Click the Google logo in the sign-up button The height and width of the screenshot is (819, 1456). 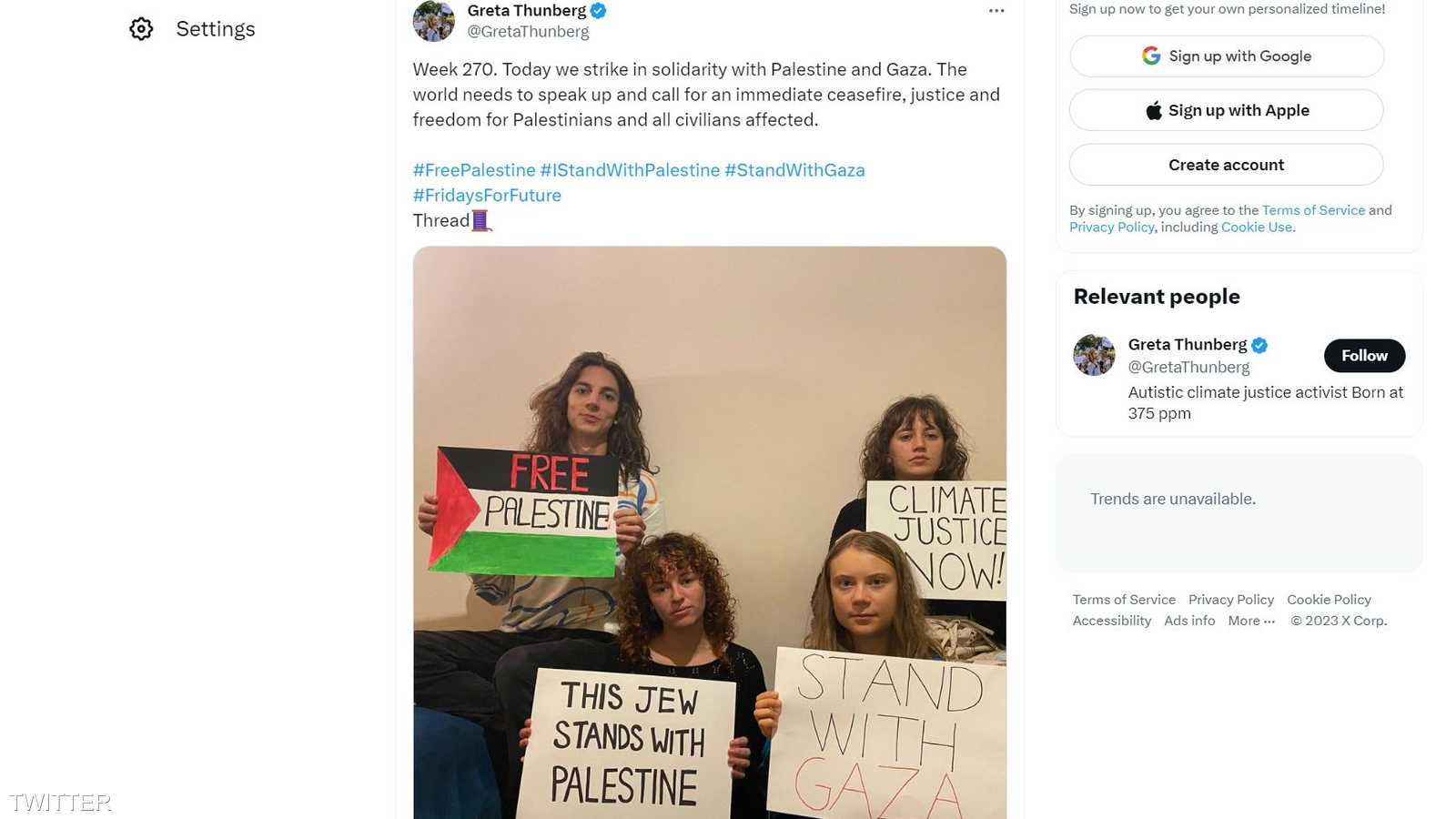coord(1151,56)
